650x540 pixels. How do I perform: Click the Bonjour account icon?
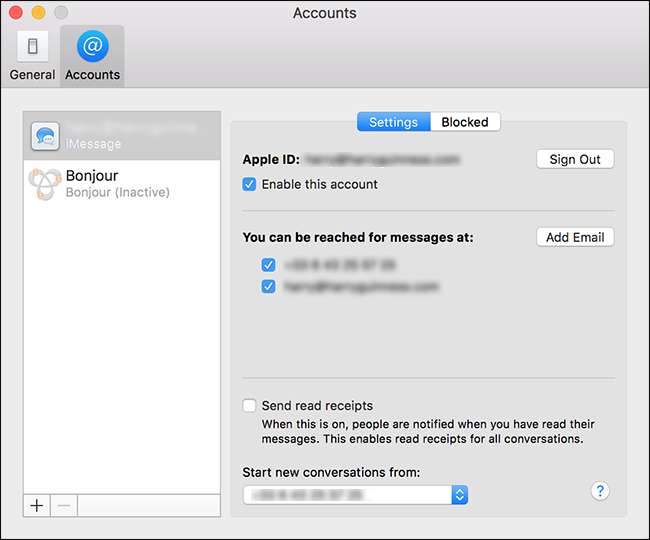[45, 184]
